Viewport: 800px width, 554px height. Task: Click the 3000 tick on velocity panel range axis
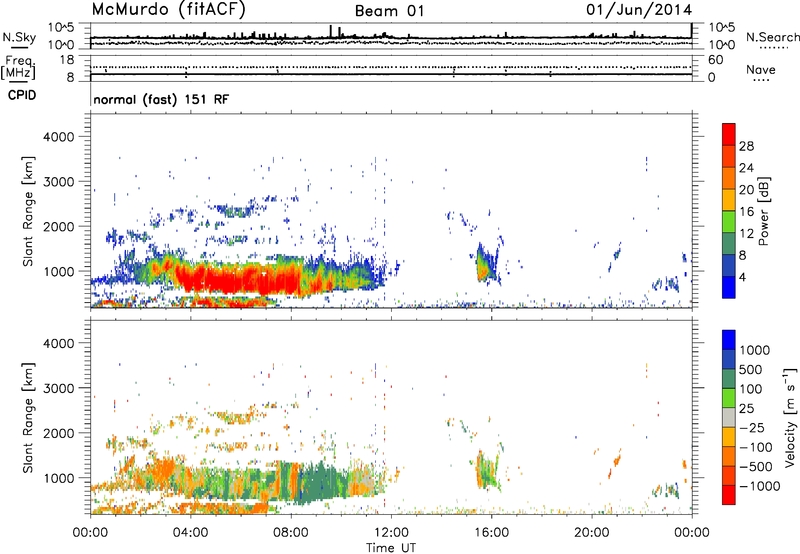point(58,388)
